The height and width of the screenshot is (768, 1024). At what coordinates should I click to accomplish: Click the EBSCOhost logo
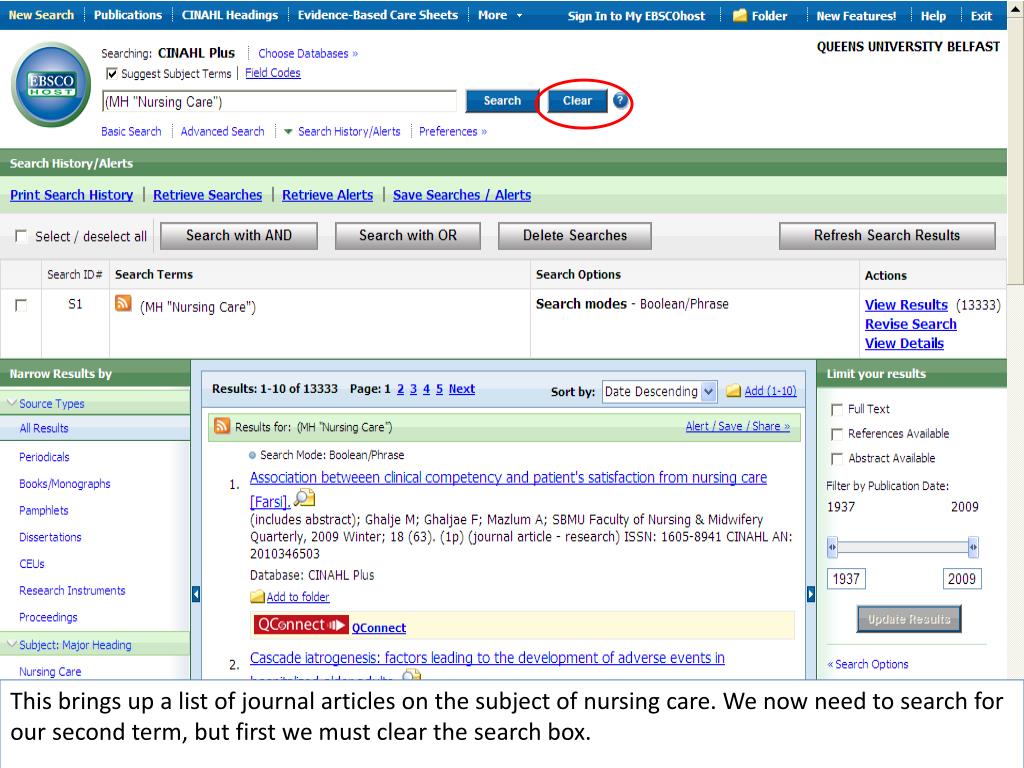pos(51,84)
